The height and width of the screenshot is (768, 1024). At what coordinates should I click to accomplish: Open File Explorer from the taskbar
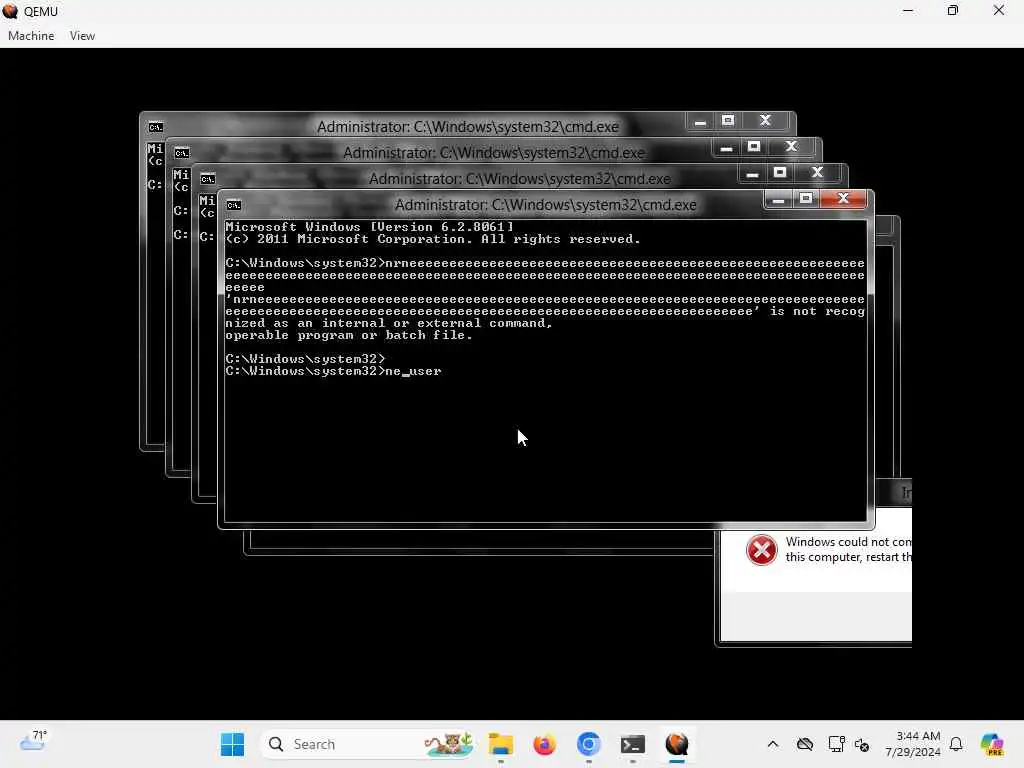(501, 744)
